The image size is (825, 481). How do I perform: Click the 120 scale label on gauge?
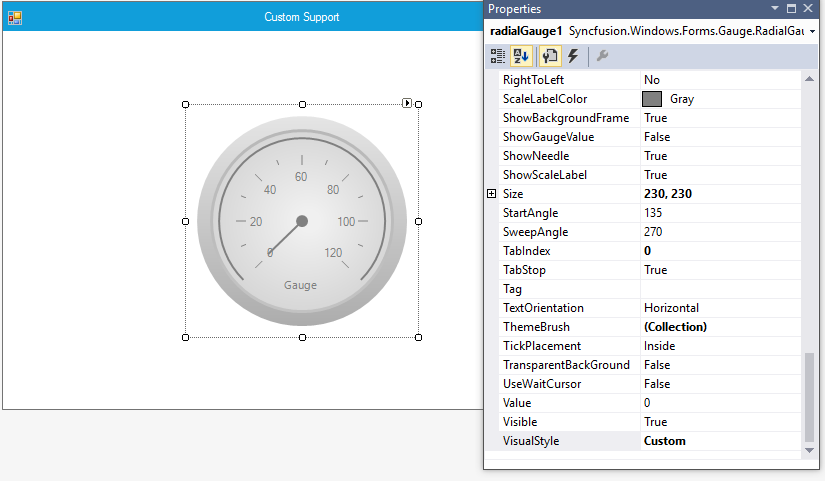coord(333,253)
